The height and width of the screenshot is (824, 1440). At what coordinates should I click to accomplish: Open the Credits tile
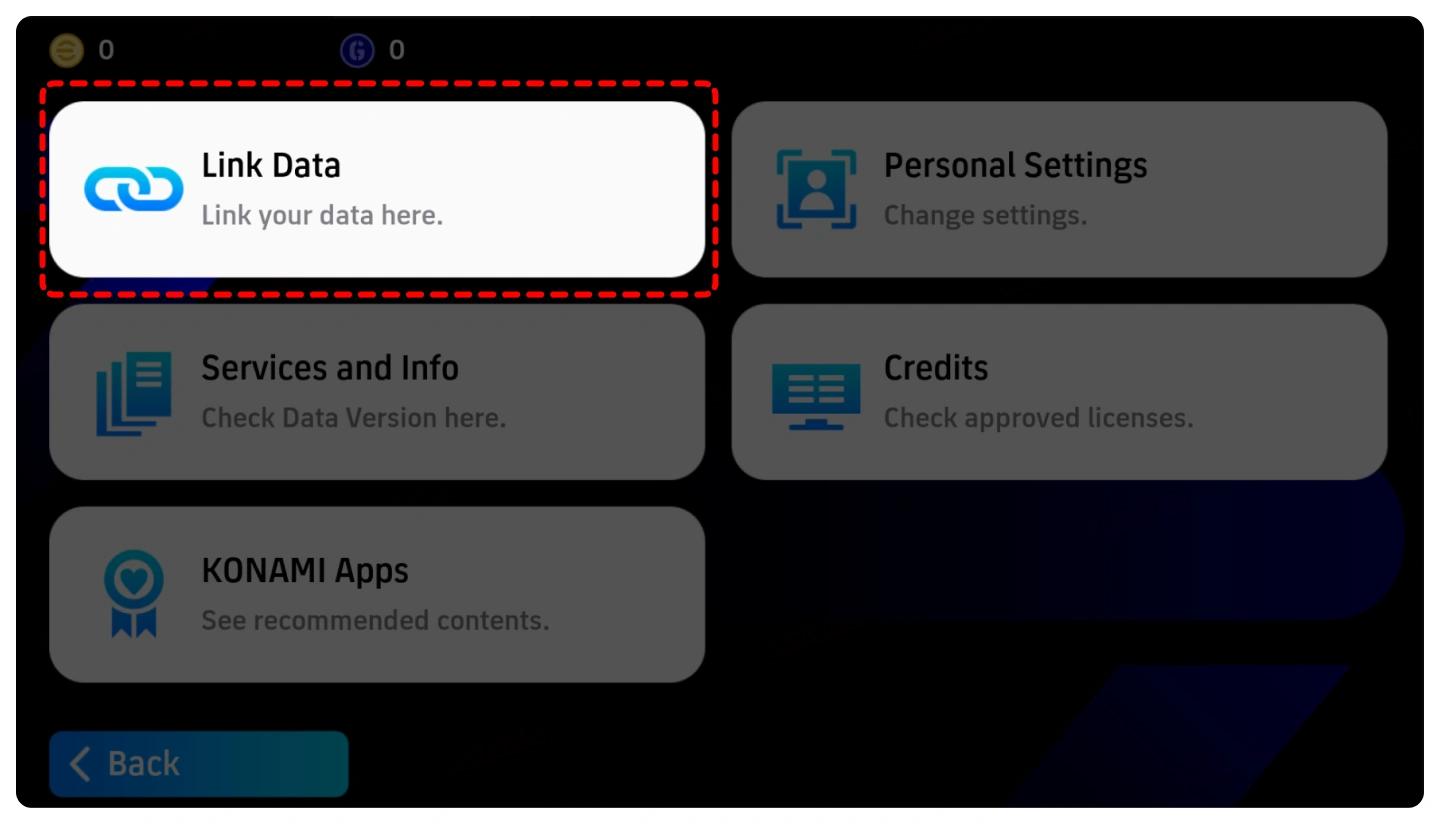click(1059, 392)
